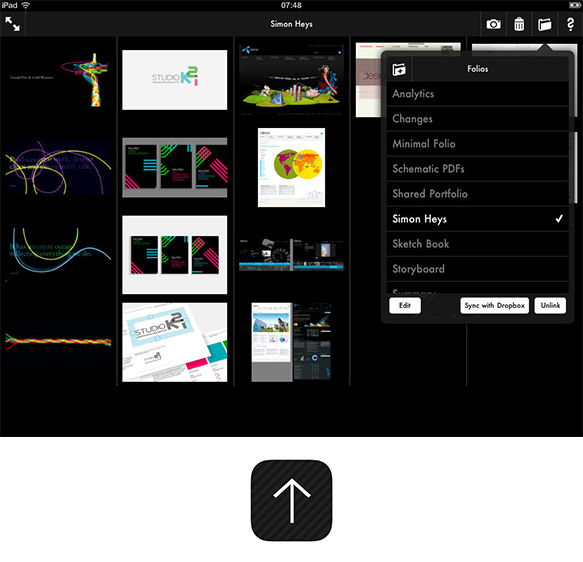The width and height of the screenshot is (583, 562).
Task: Click Sync with Dropbox button
Action: pyautogui.click(x=495, y=306)
